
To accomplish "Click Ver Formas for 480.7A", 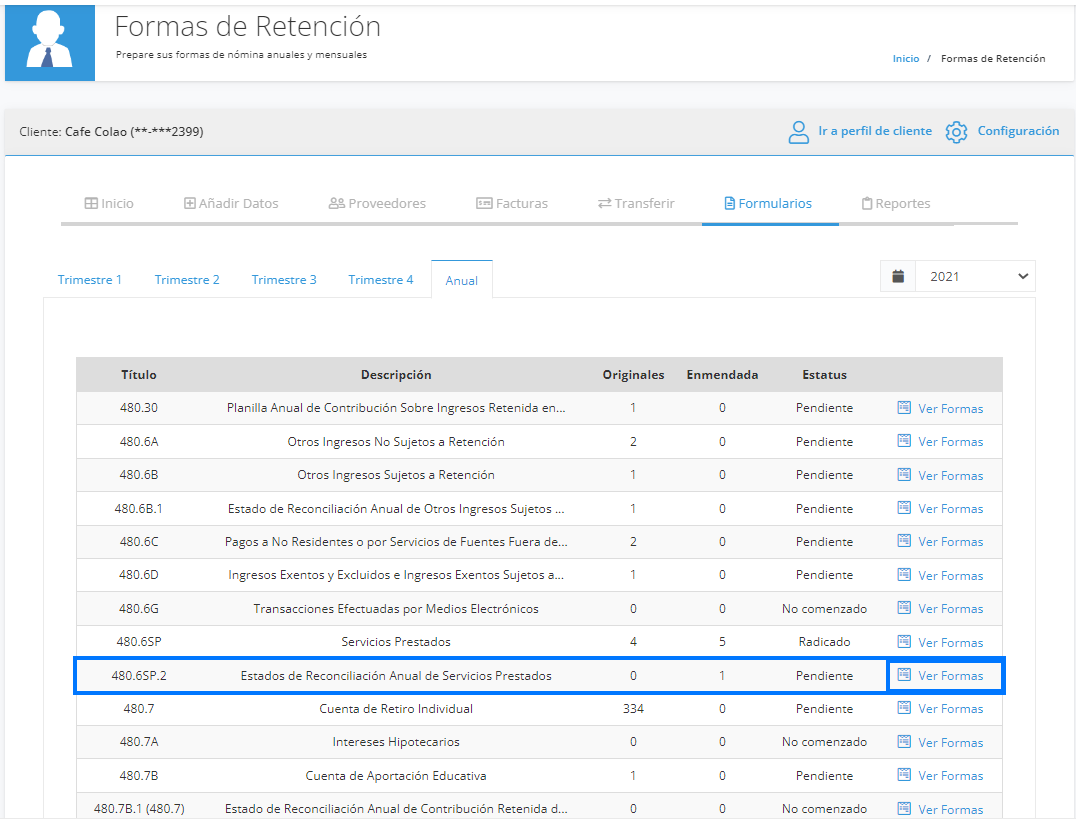I will 950,742.
